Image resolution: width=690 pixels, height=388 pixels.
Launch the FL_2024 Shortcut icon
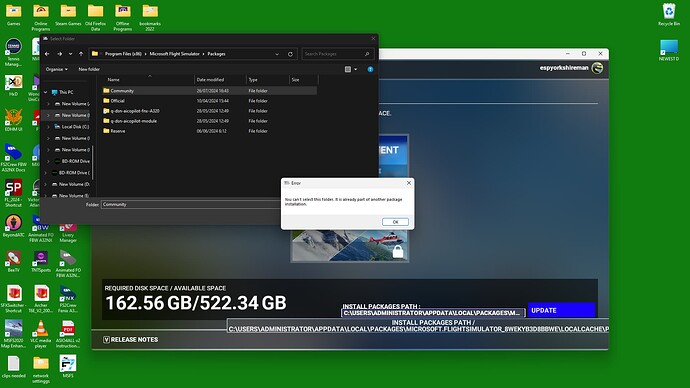pos(14,193)
